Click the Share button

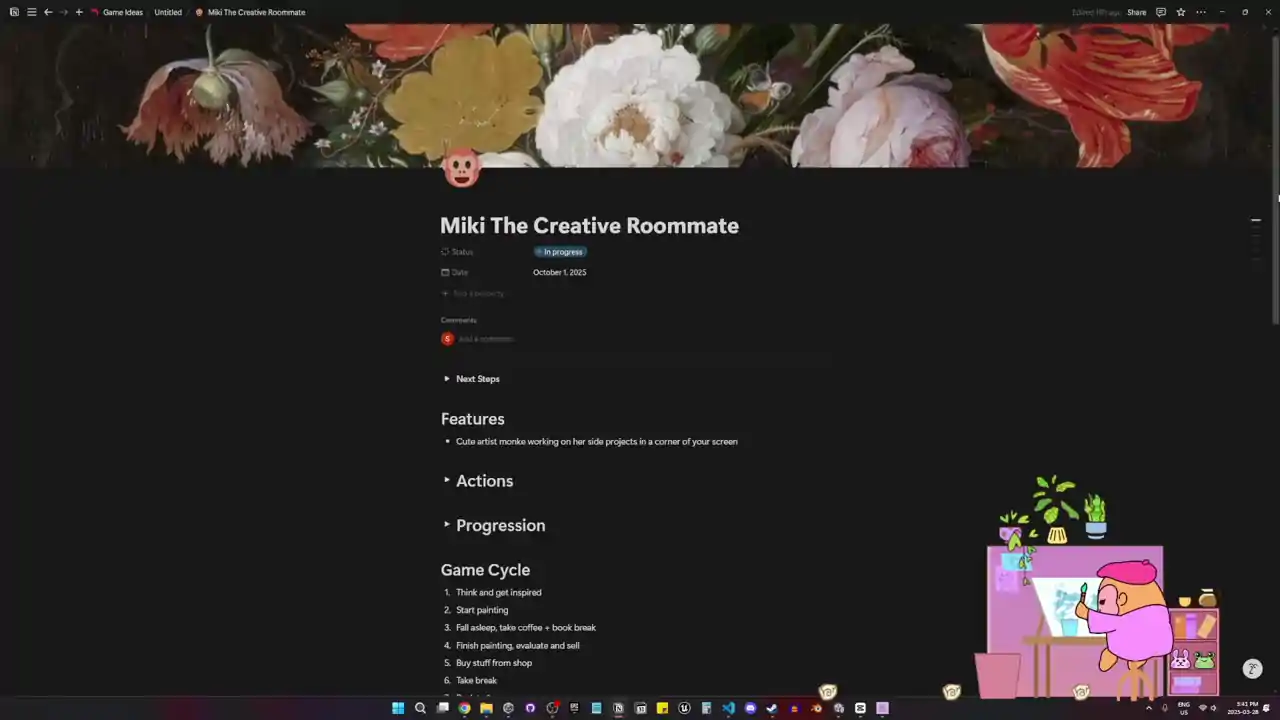(x=1136, y=12)
